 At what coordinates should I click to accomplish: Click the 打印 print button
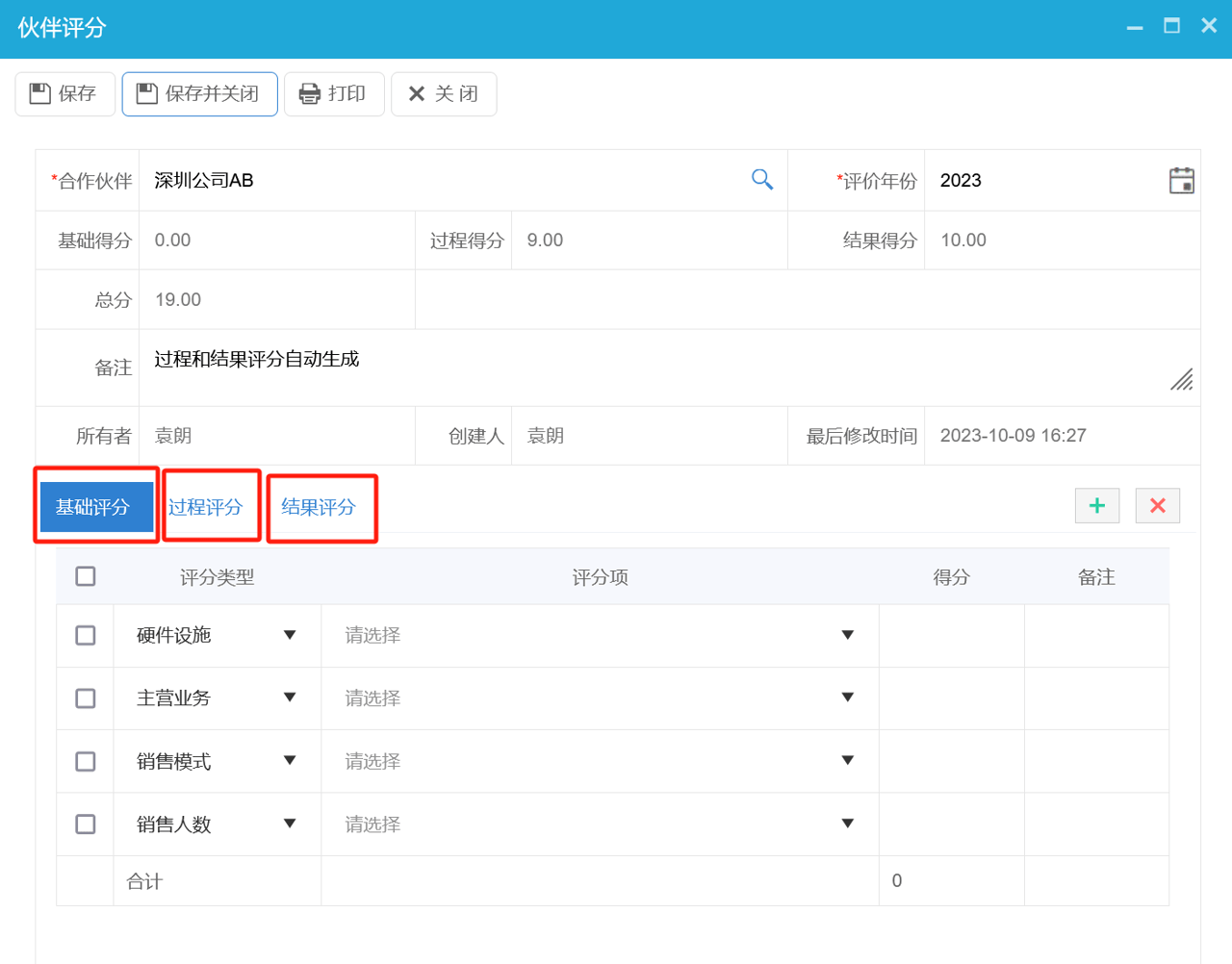click(x=334, y=94)
